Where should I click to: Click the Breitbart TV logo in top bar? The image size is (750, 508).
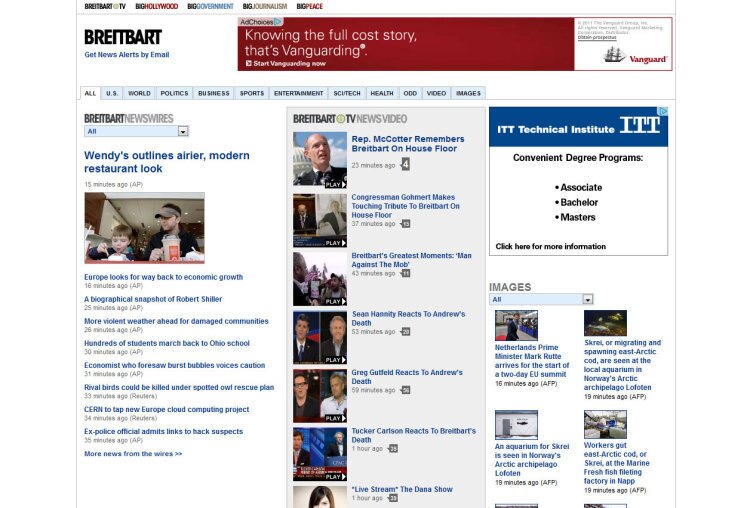click(x=105, y=6)
